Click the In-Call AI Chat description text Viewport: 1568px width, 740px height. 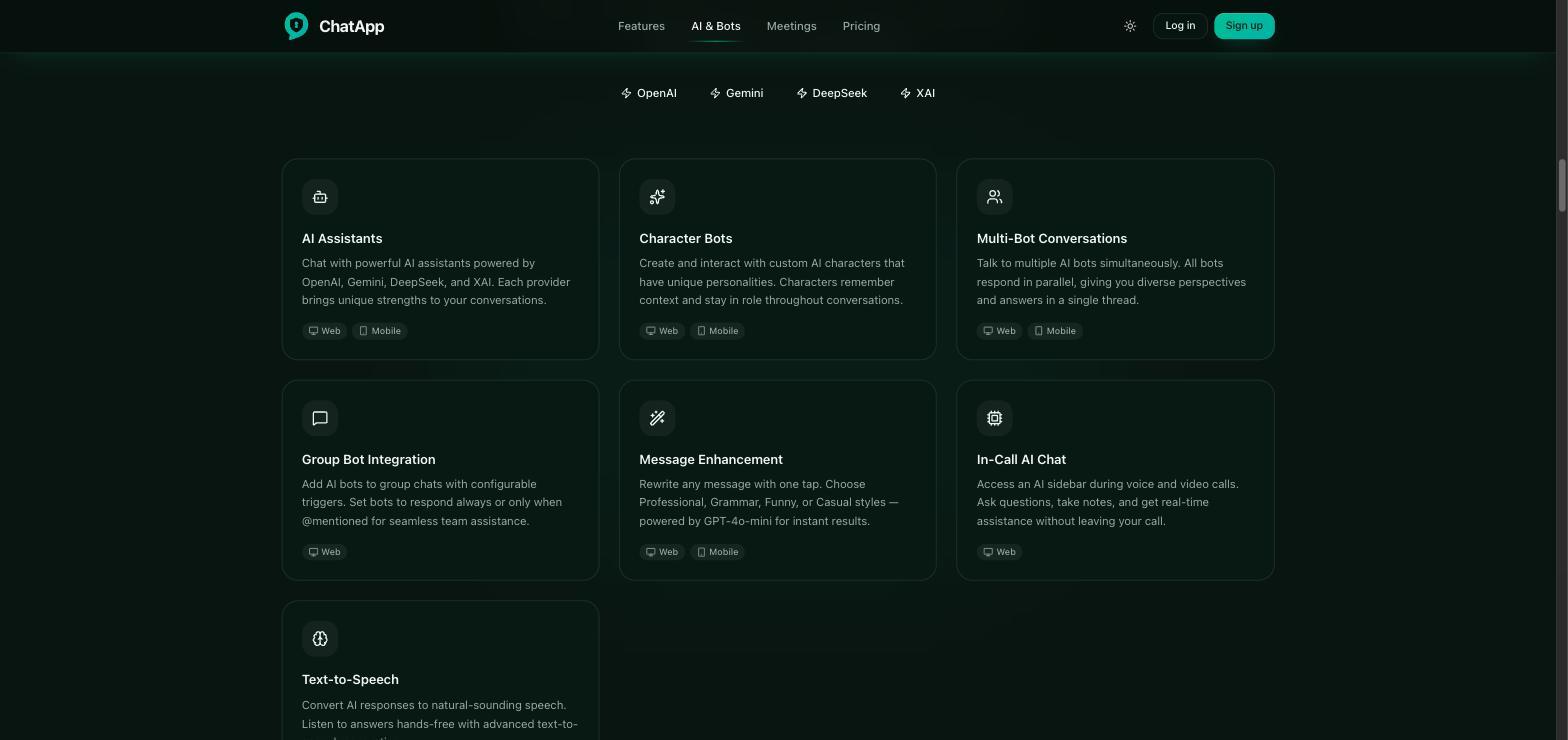click(1108, 503)
